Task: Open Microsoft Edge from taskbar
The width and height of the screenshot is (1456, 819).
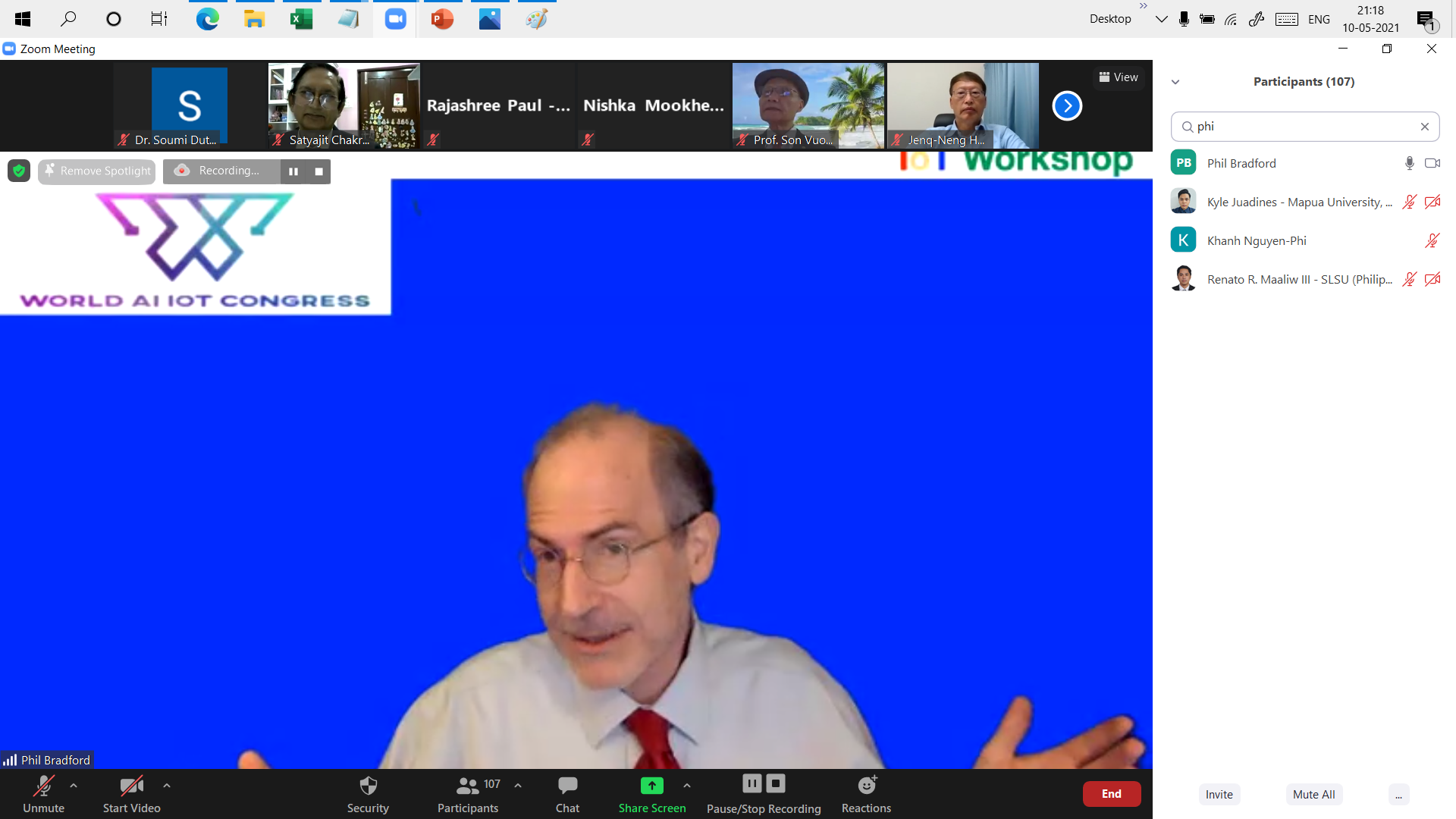Action: tap(208, 19)
